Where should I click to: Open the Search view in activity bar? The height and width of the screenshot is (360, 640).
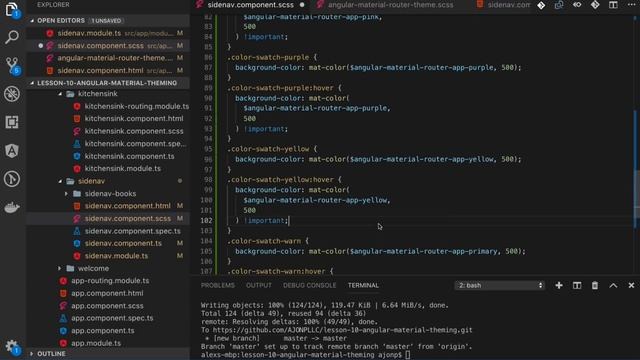pyautogui.click(x=12, y=37)
